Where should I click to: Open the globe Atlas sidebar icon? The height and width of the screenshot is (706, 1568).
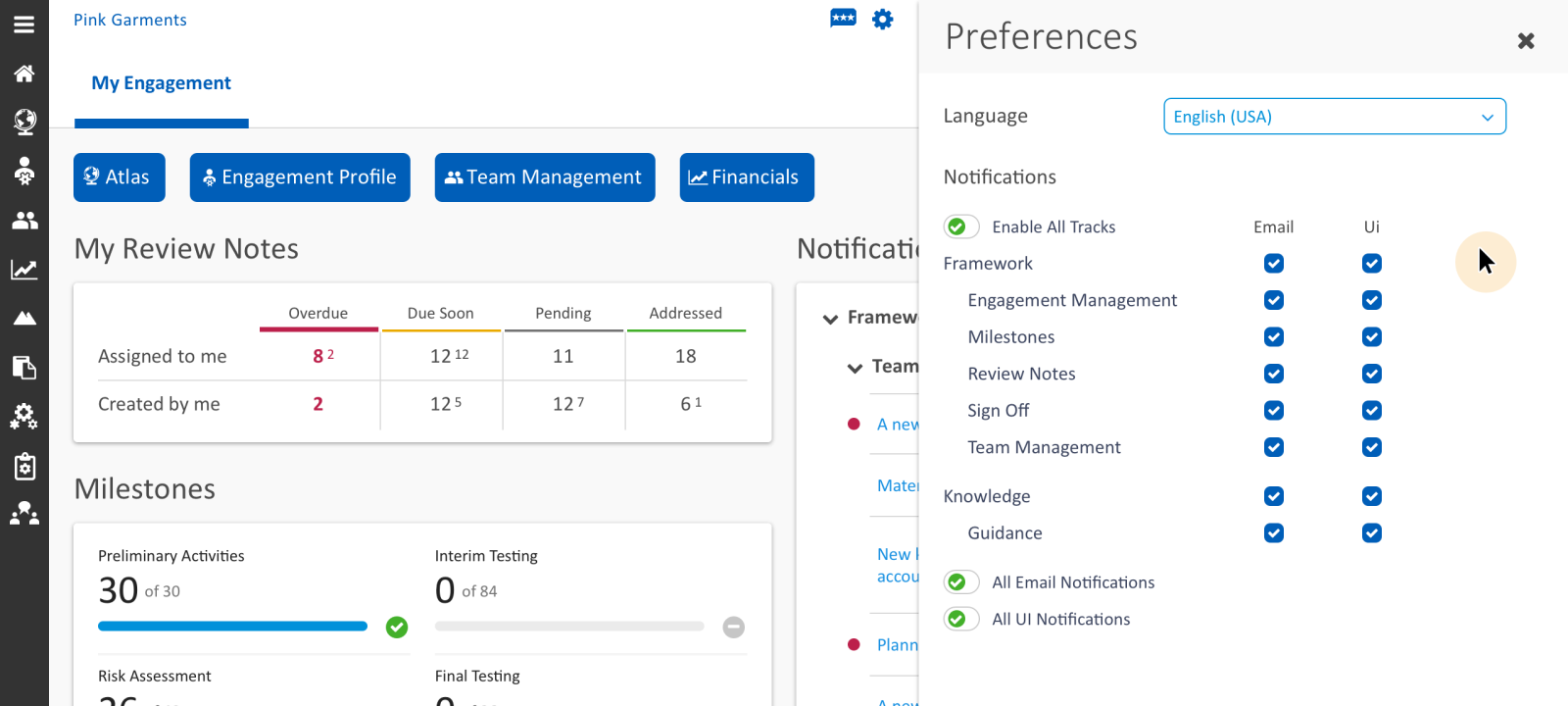pos(24,122)
